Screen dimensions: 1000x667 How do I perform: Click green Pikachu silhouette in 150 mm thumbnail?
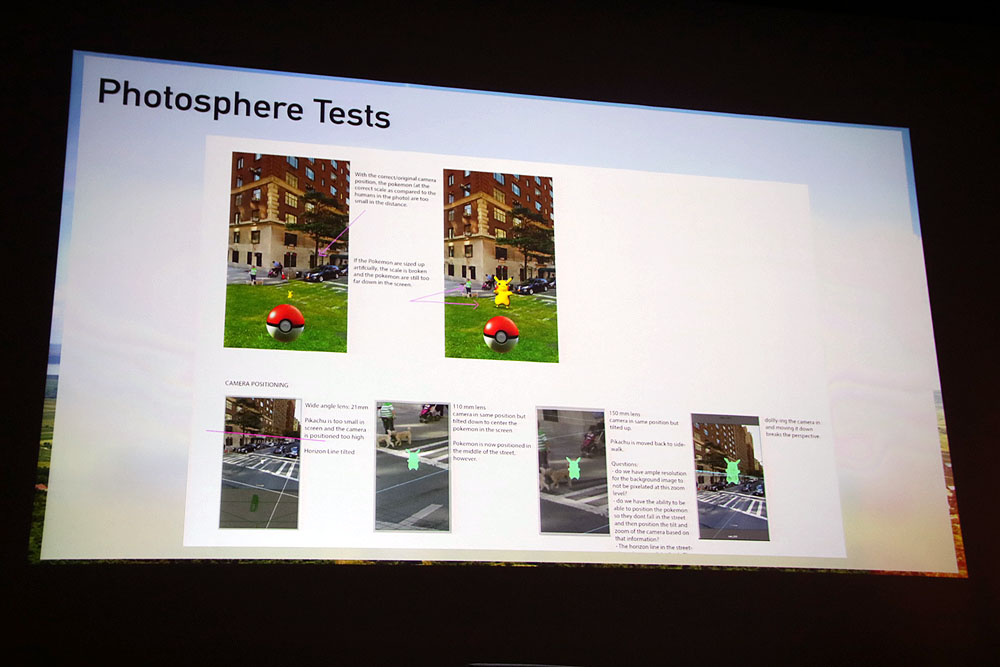point(573,468)
